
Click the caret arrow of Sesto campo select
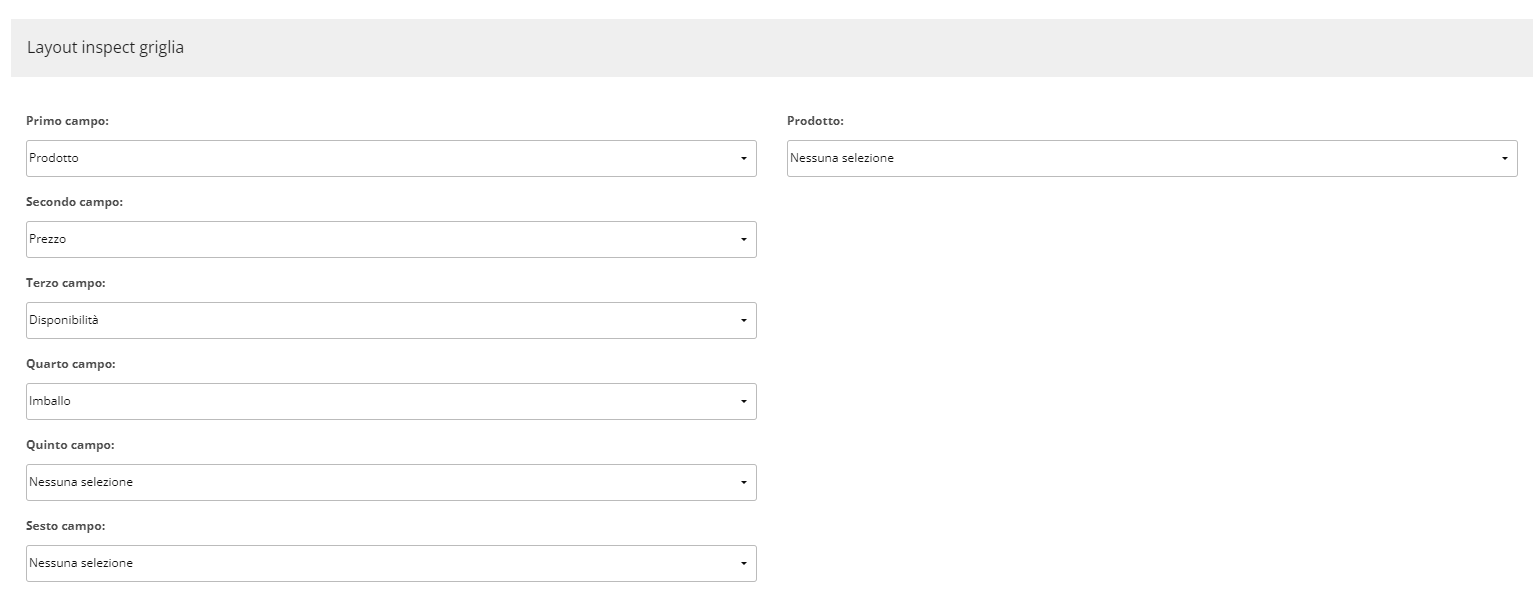(x=743, y=564)
